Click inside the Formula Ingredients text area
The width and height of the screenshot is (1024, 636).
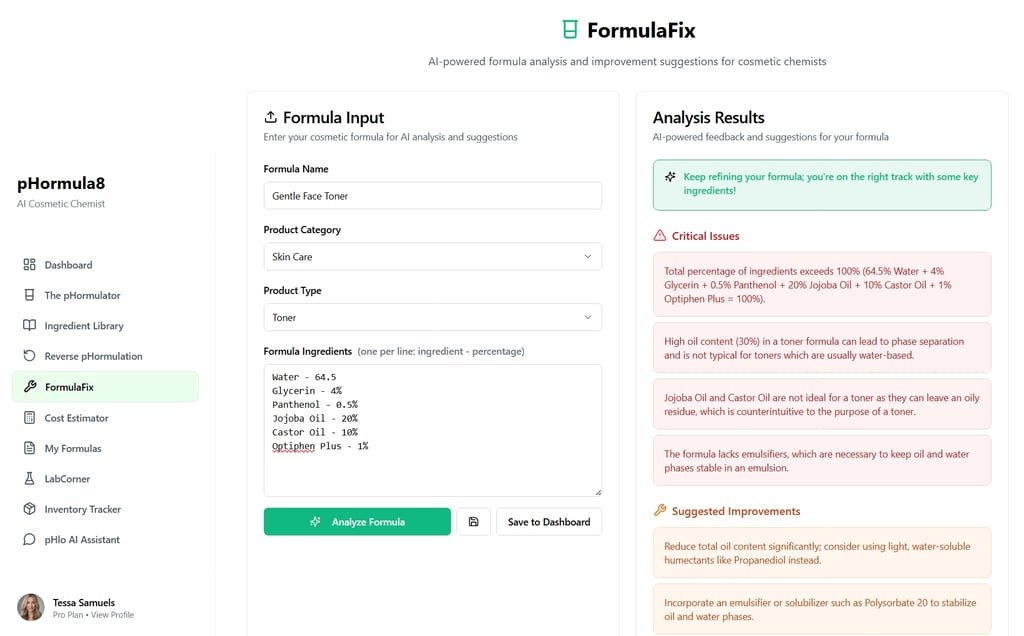coord(432,430)
